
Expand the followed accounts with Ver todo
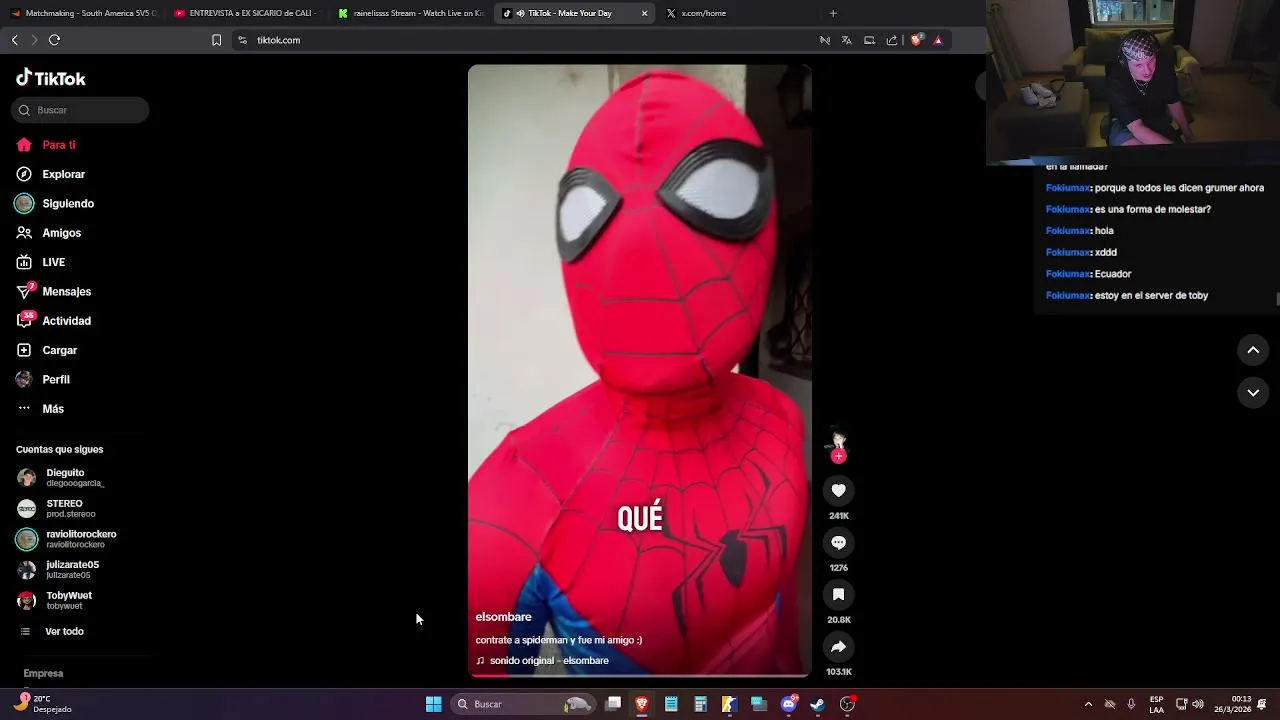[x=52, y=632]
